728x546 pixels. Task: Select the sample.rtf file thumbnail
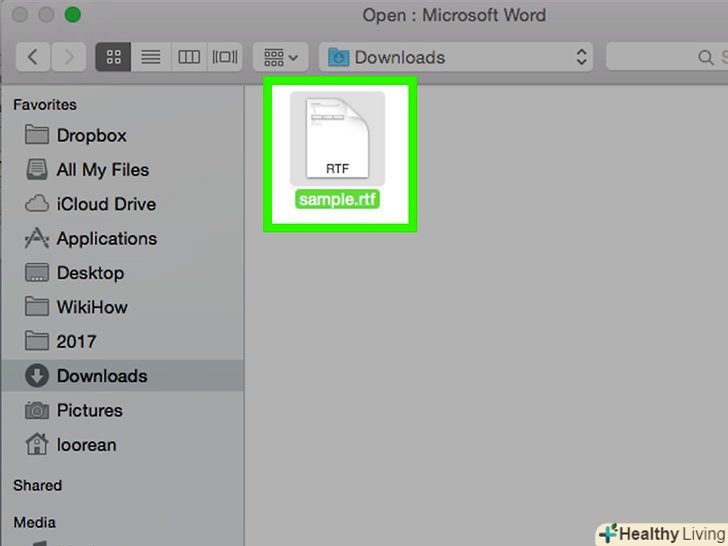[x=338, y=139]
